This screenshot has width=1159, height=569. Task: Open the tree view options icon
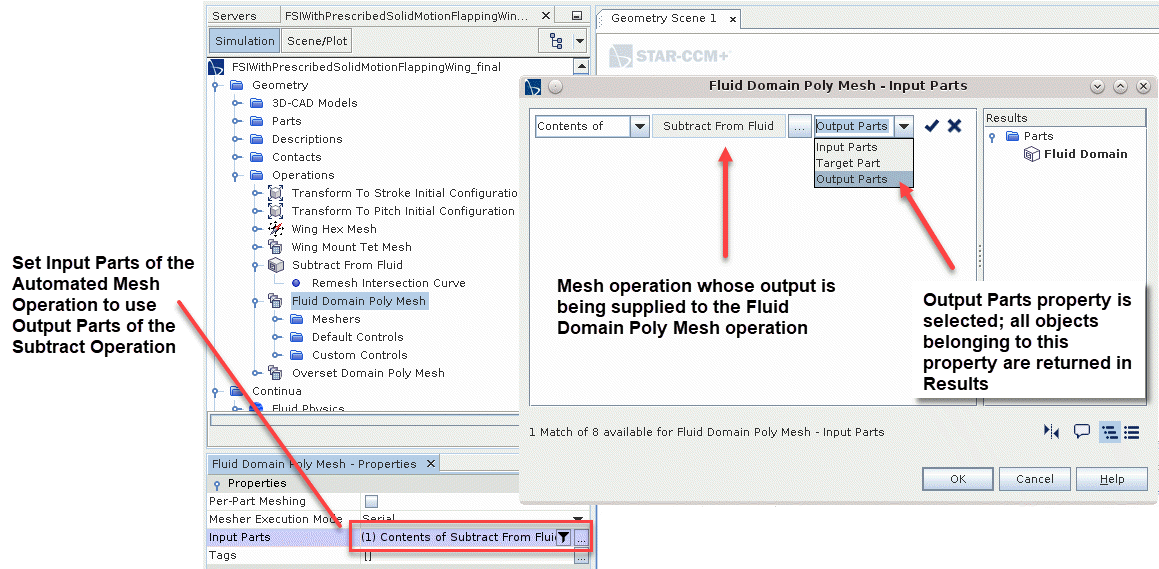tap(557, 41)
